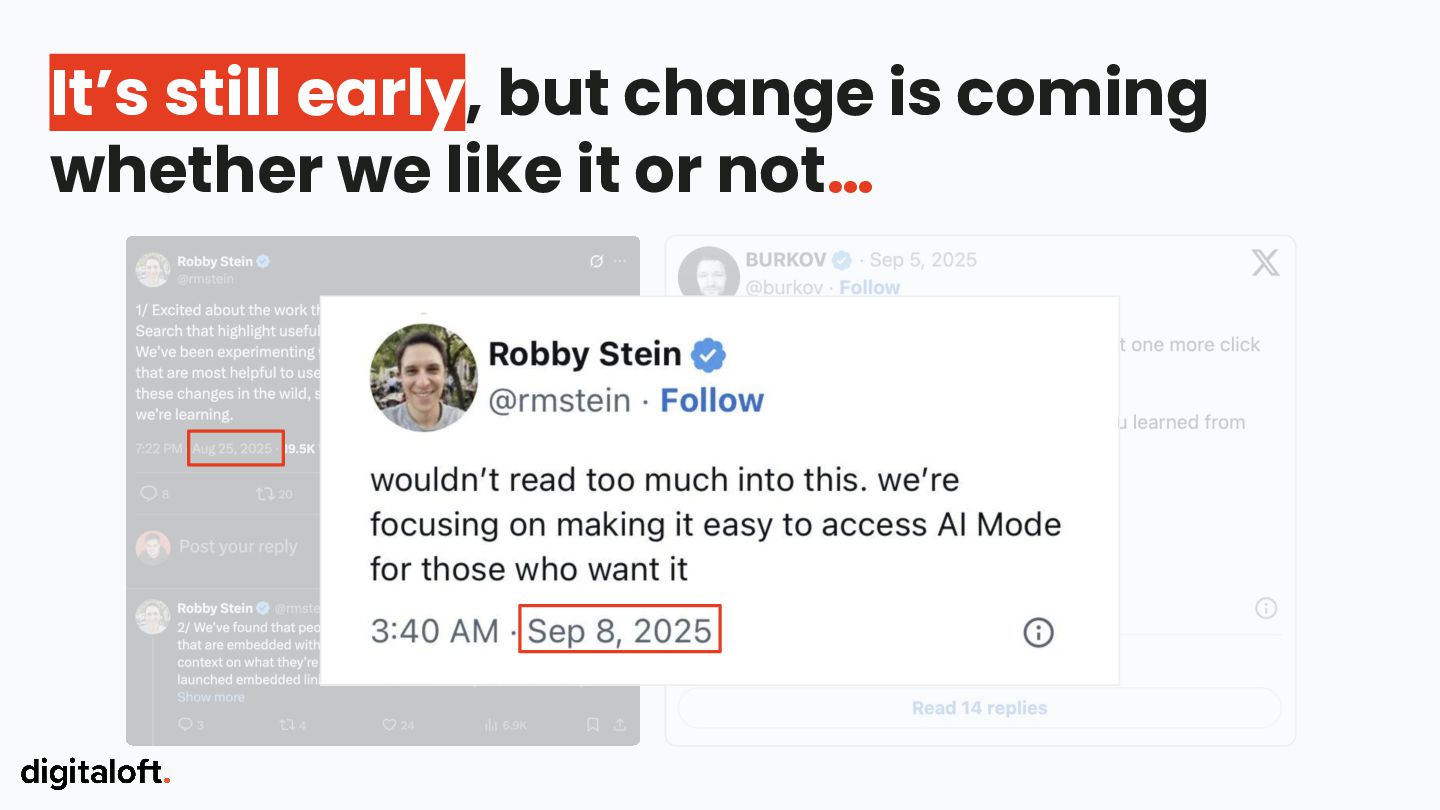Click the share icon on the second thread tweet
Viewport: 1440px width, 810px height.
pyautogui.click(x=620, y=724)
